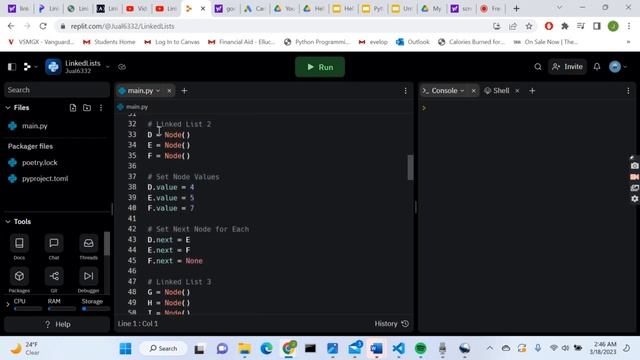
Task: Collapse the Tools section
Action: click(x=8, y=222)
